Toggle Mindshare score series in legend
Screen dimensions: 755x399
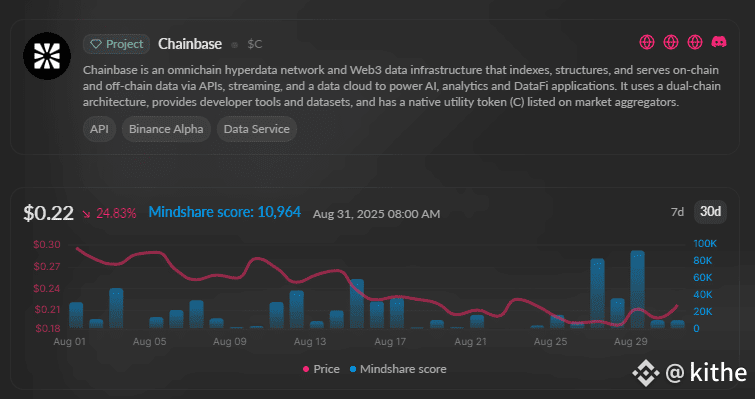398,369
